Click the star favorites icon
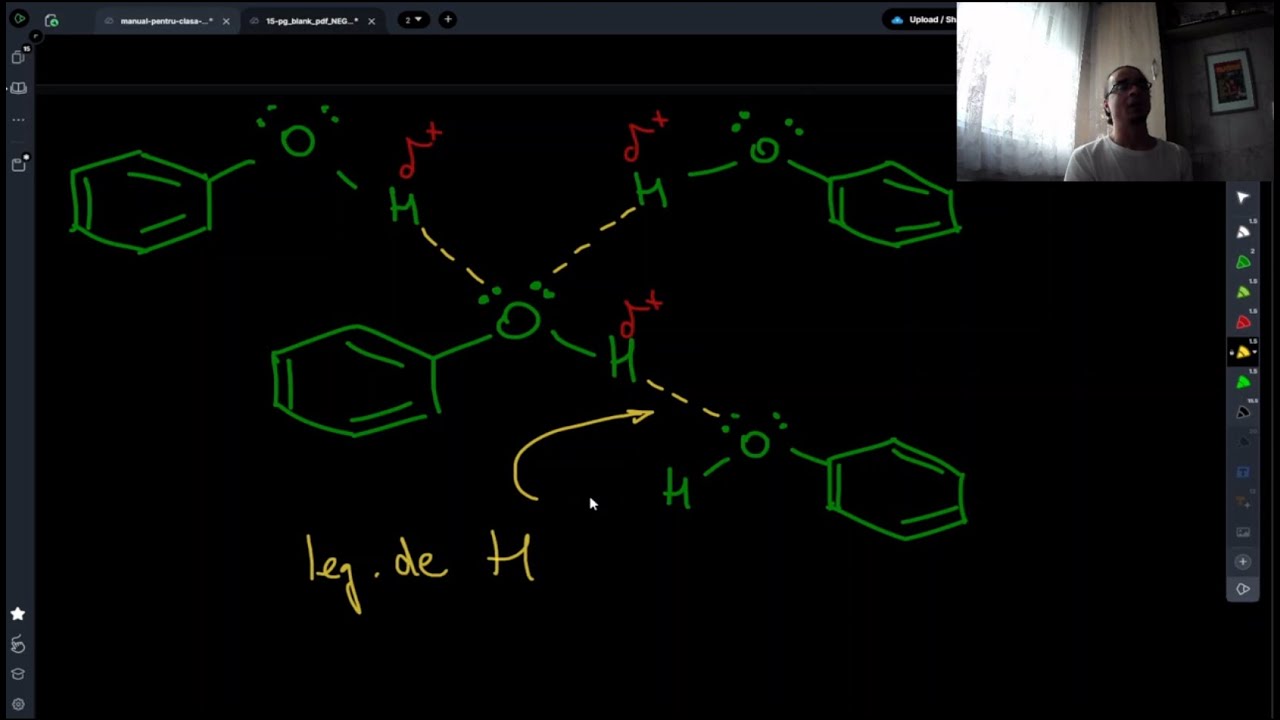This screenshot has width=1280, height=720. [18, 614]
